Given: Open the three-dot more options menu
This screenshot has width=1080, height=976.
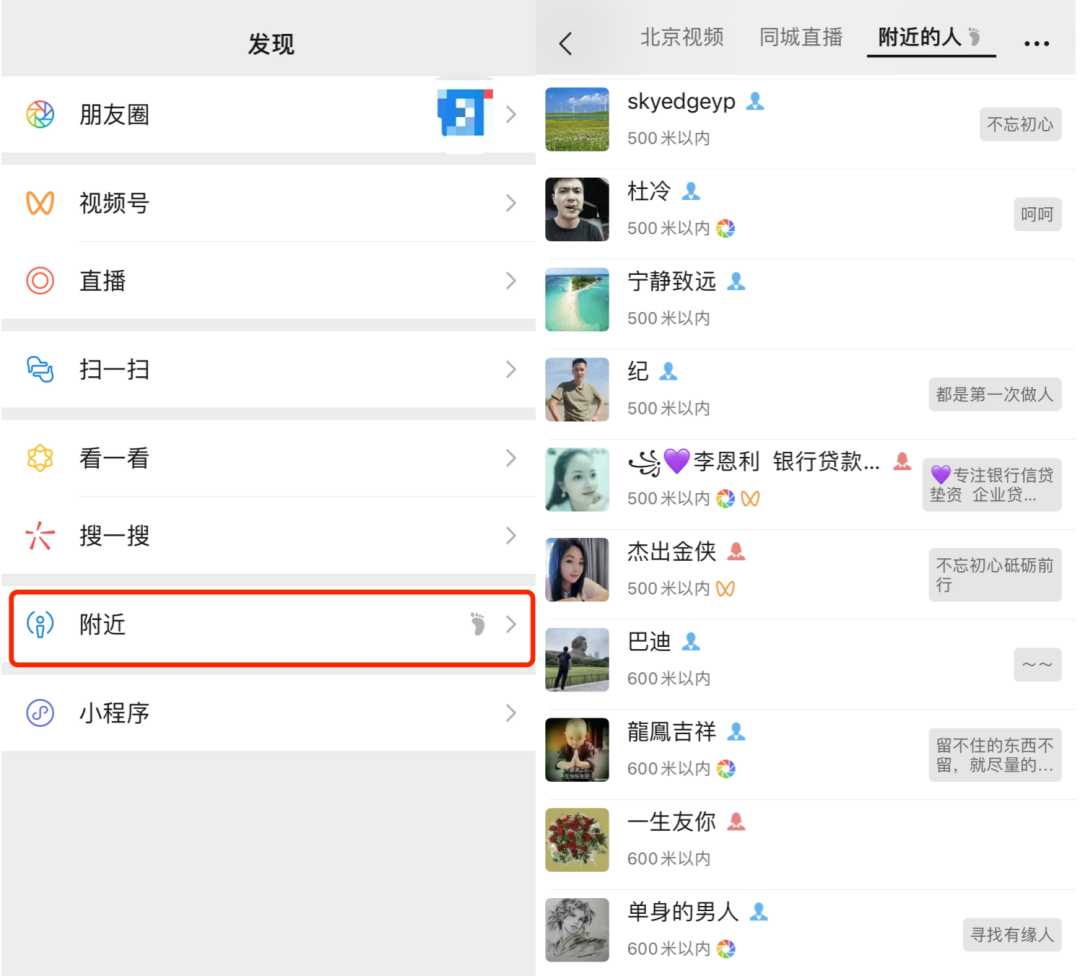Looking at the screenshot, I should point(1037,43).
